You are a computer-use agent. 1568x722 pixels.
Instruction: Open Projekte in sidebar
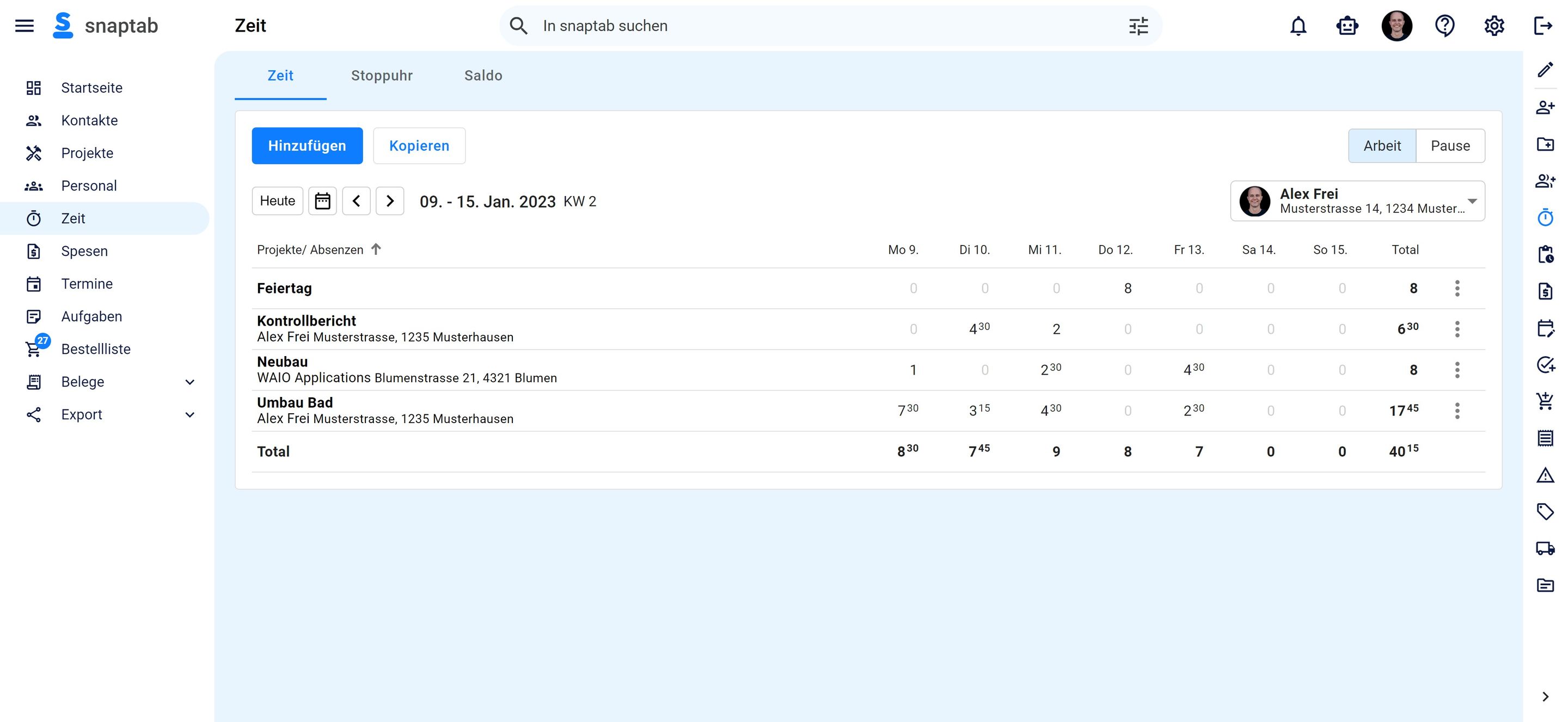104,153
